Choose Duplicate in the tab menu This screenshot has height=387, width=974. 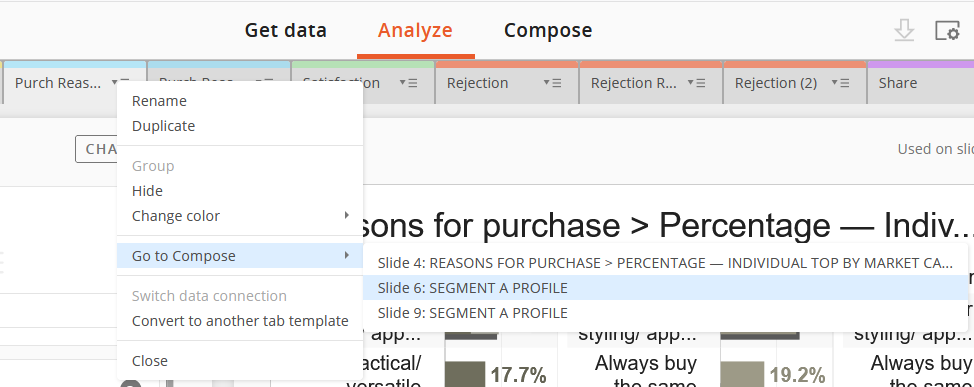(163, 125)
